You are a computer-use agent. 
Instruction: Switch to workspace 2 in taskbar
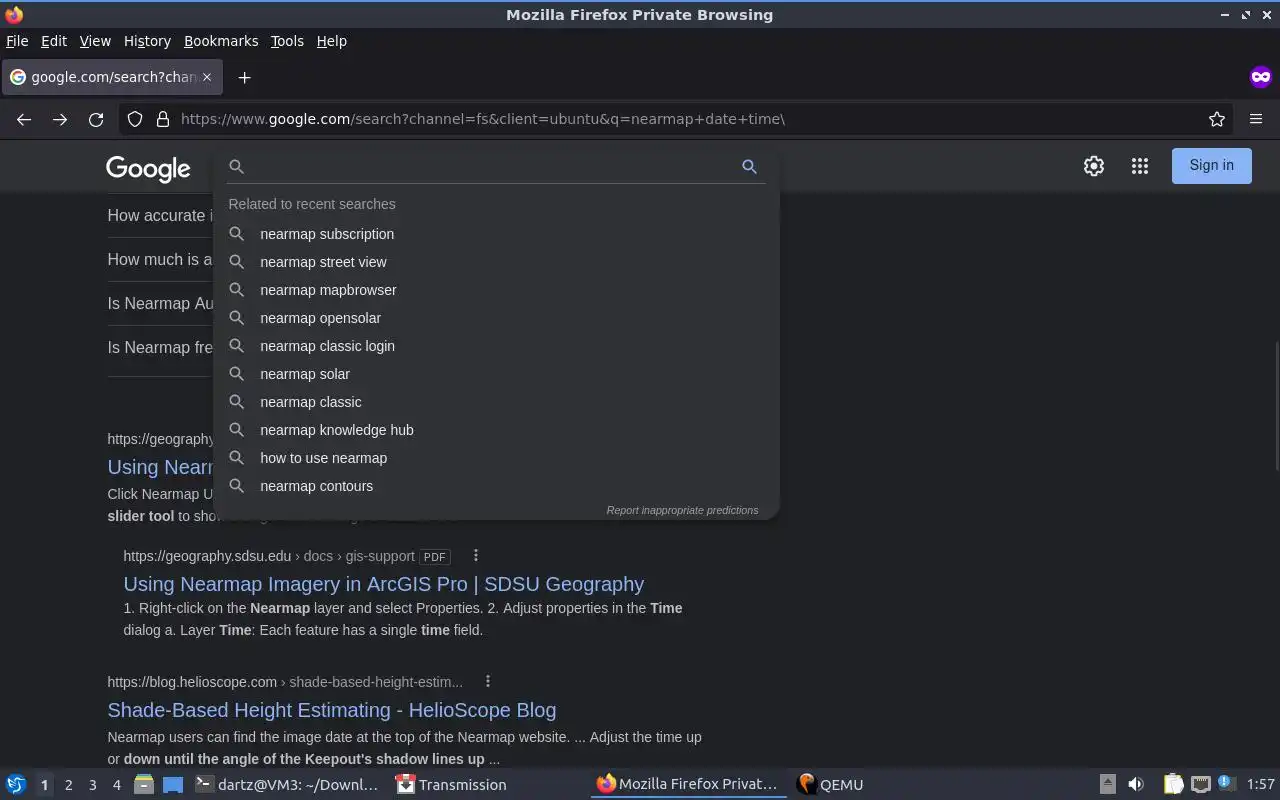coord(68,785)
